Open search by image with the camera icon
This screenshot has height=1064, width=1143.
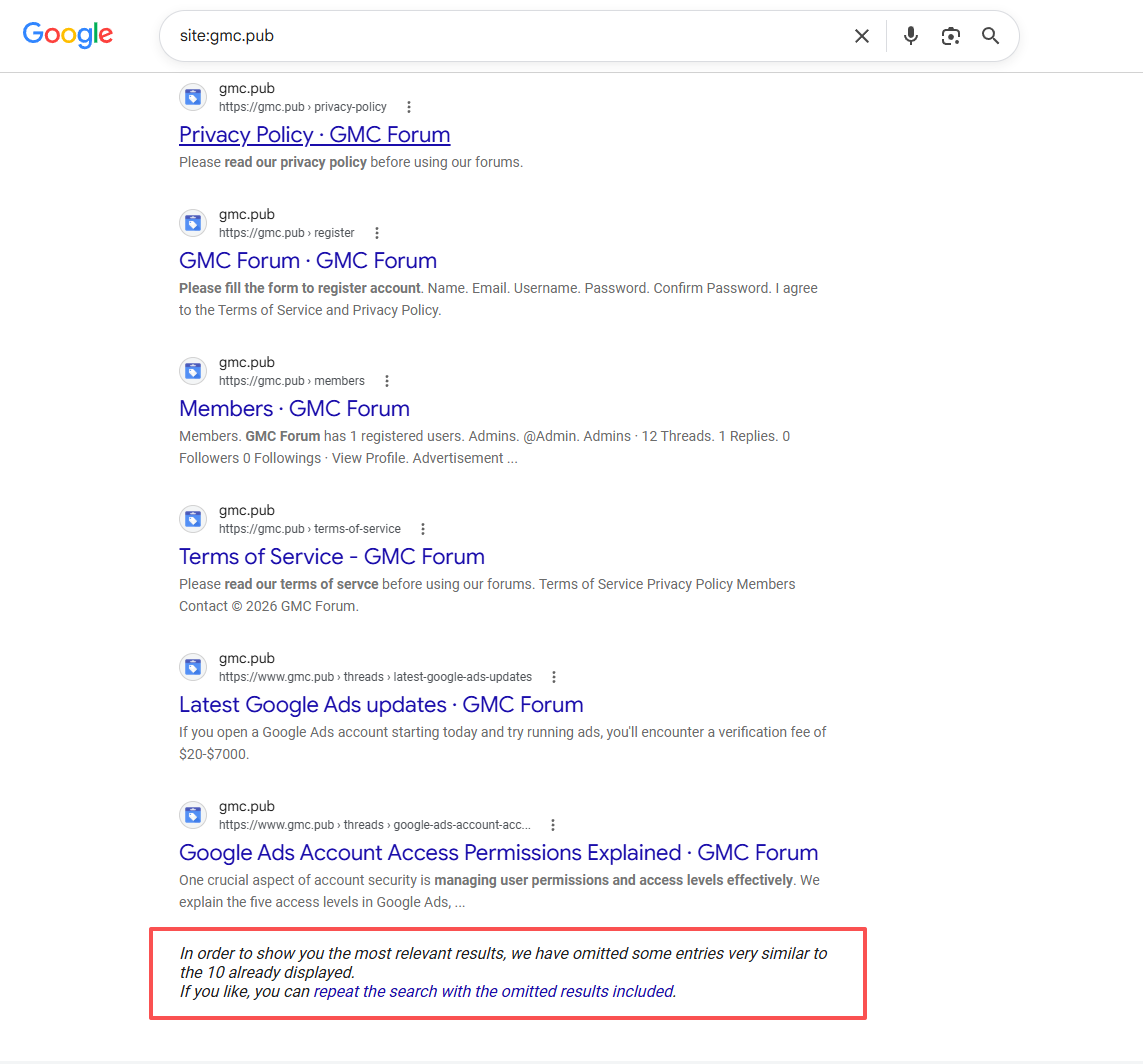951,36
